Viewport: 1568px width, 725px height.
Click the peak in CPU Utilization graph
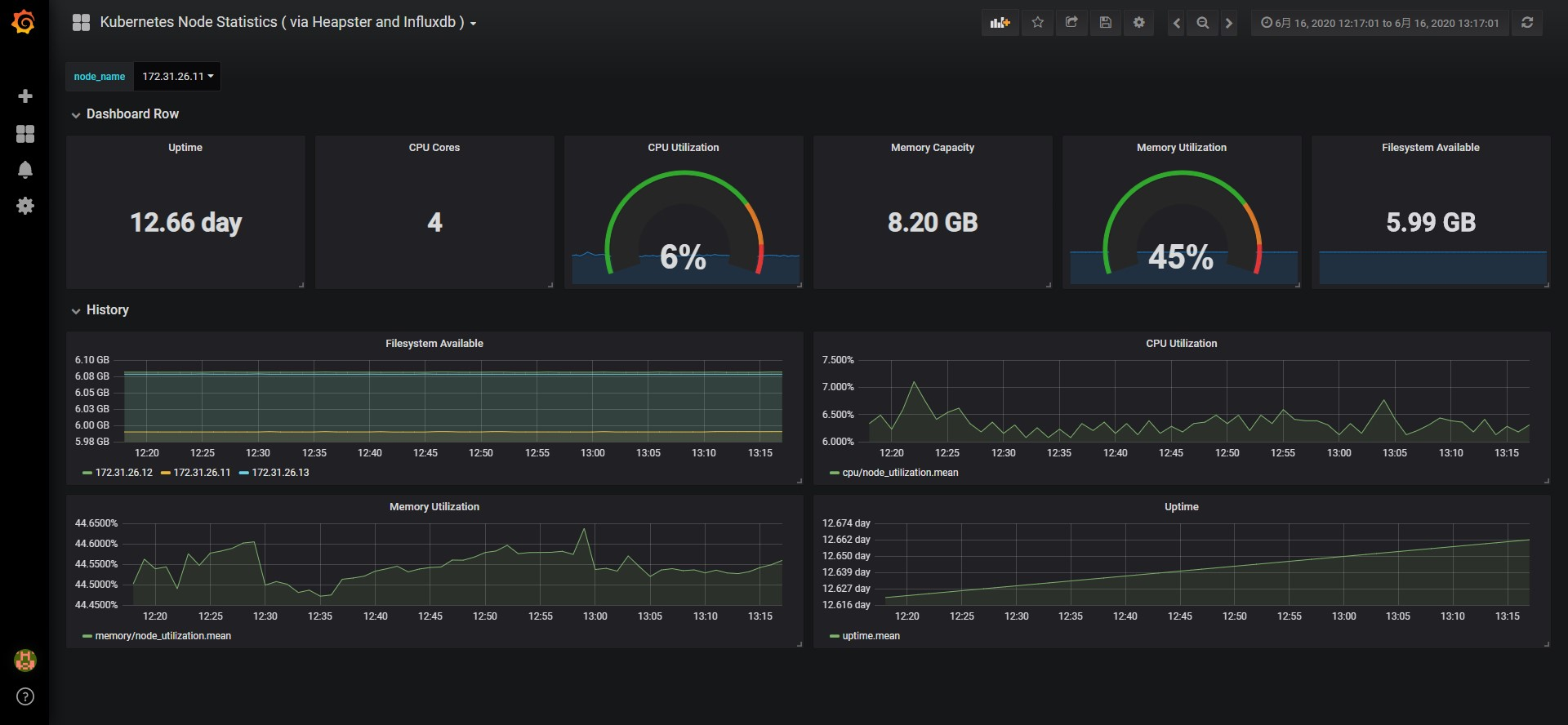(x=914, y=382)
